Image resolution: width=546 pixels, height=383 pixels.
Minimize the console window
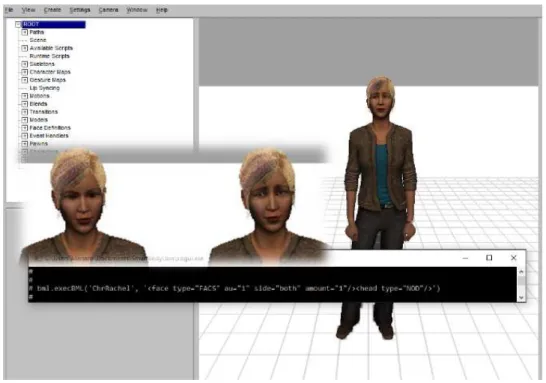(x=466, y=258)
